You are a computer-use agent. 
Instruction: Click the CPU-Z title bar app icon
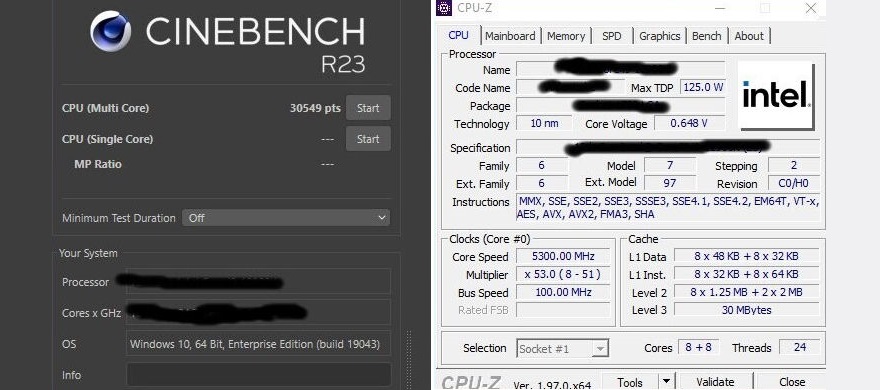pyautogui.click(x=444, y=8)
